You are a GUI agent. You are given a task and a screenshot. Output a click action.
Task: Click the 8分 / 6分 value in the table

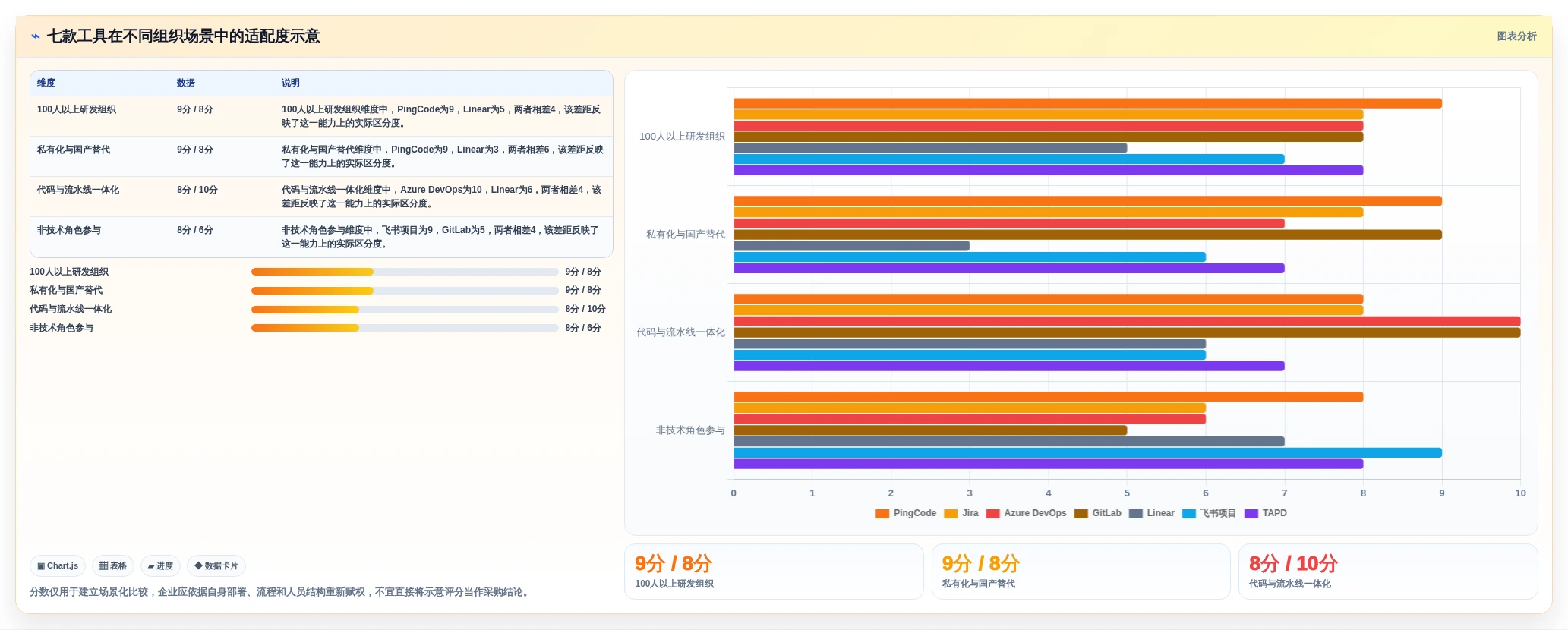[195, 230]
